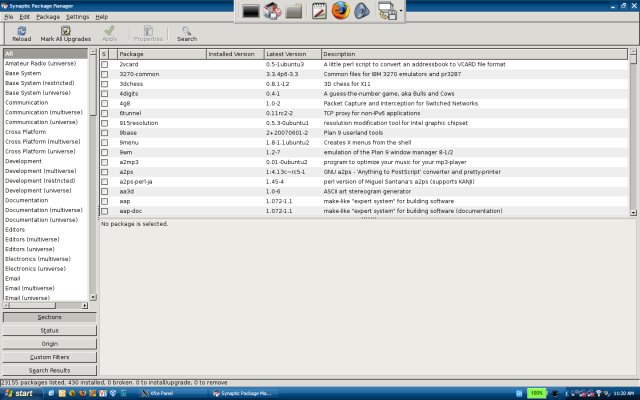The width and height of the screenshot is (640, 400).
Task: Select Cross Platform in sections list
Action: [x=25, y=131]
